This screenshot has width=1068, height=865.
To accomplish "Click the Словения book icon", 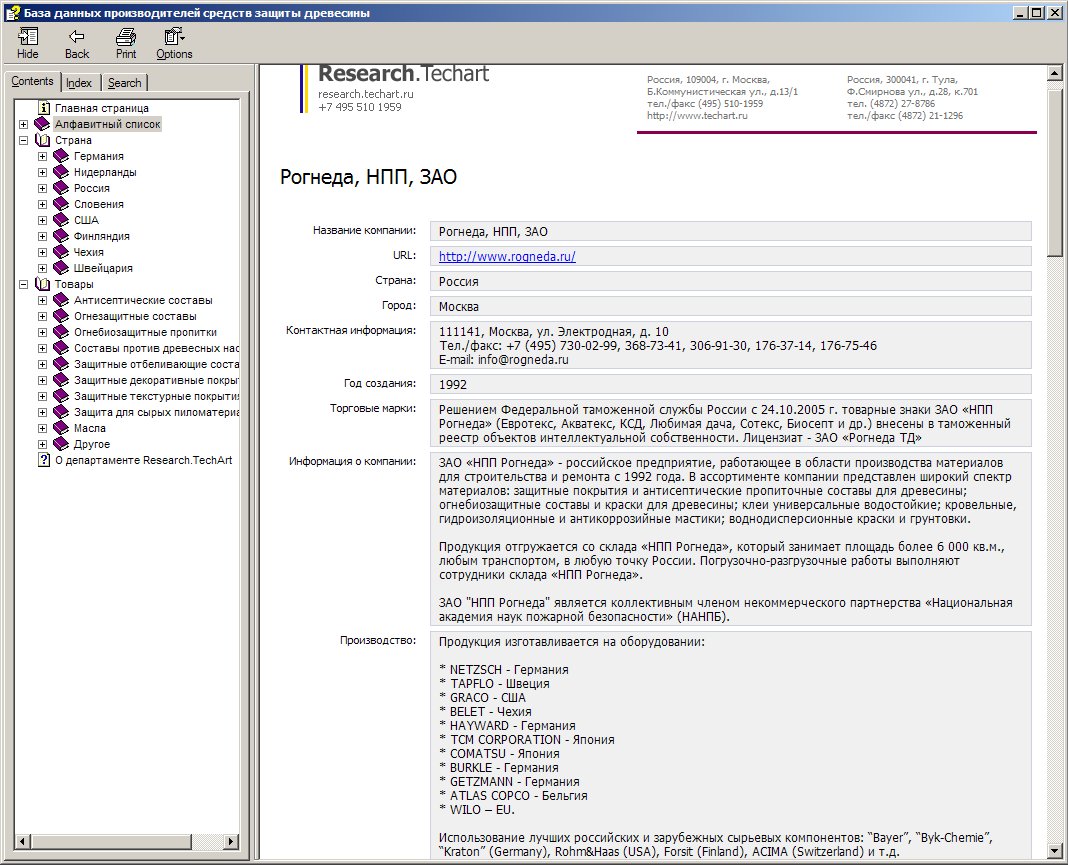I will 61,204.
